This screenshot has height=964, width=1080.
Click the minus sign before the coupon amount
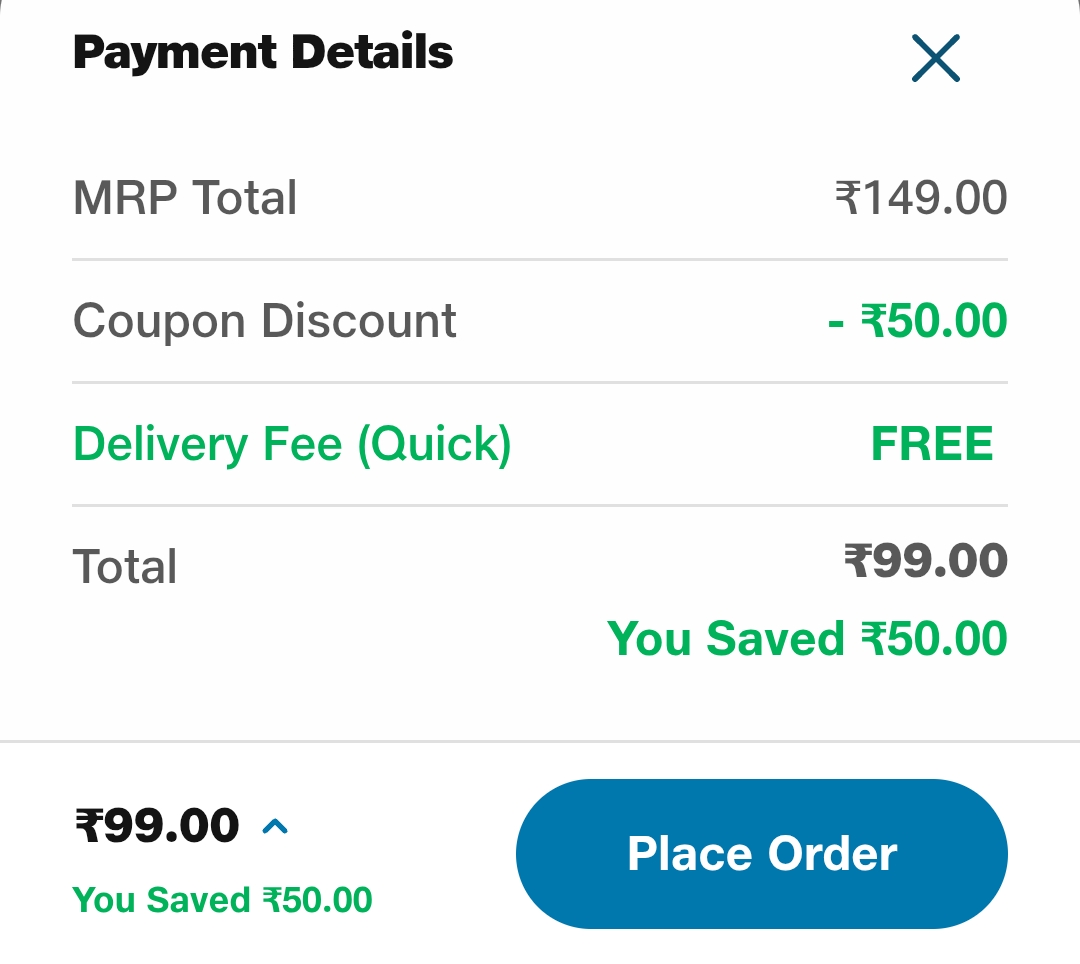pos(837,322)
